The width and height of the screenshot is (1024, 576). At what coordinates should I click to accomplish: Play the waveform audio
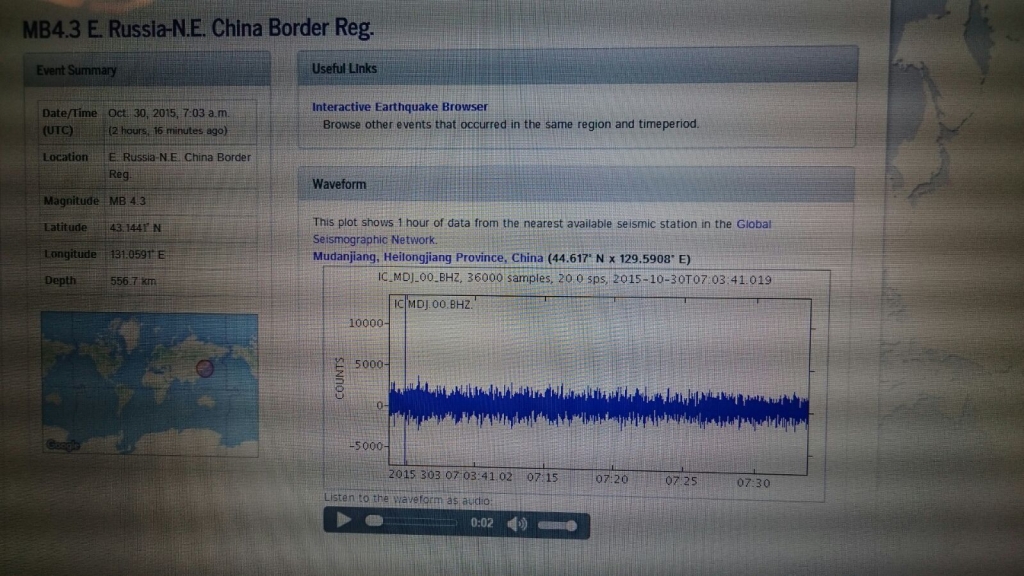coord(343,521)
